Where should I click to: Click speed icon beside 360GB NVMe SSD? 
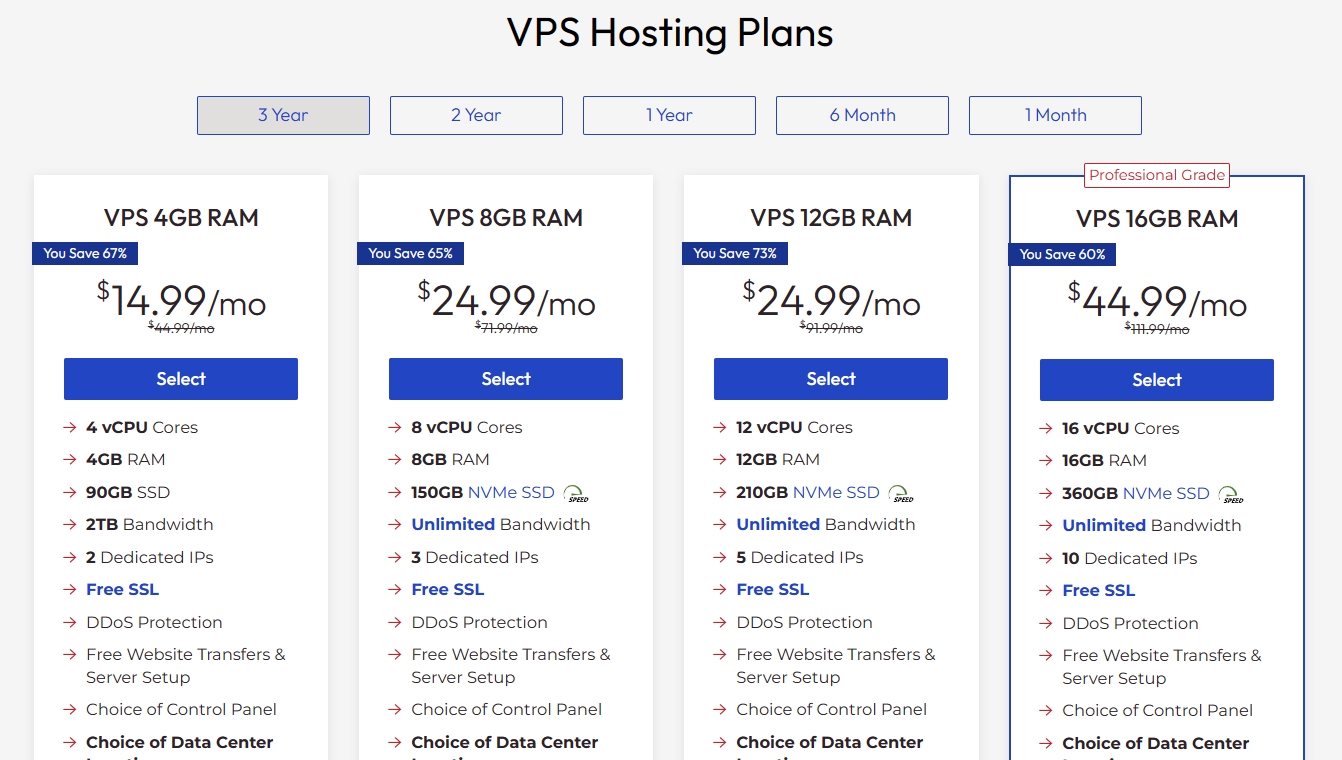click(x=1232, y=494)
